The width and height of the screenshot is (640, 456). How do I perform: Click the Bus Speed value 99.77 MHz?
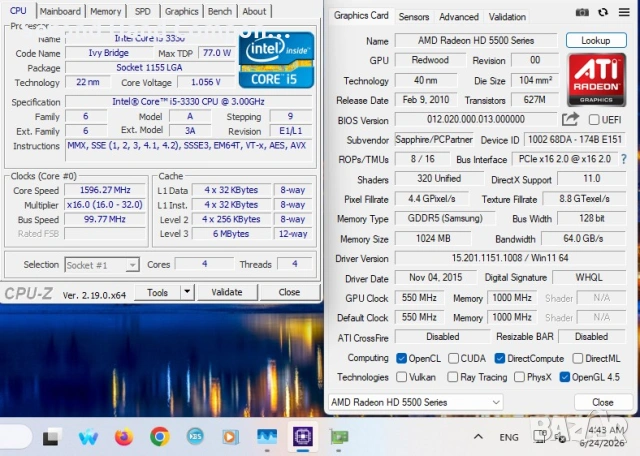pyautogui.click(x=105, y=219)
